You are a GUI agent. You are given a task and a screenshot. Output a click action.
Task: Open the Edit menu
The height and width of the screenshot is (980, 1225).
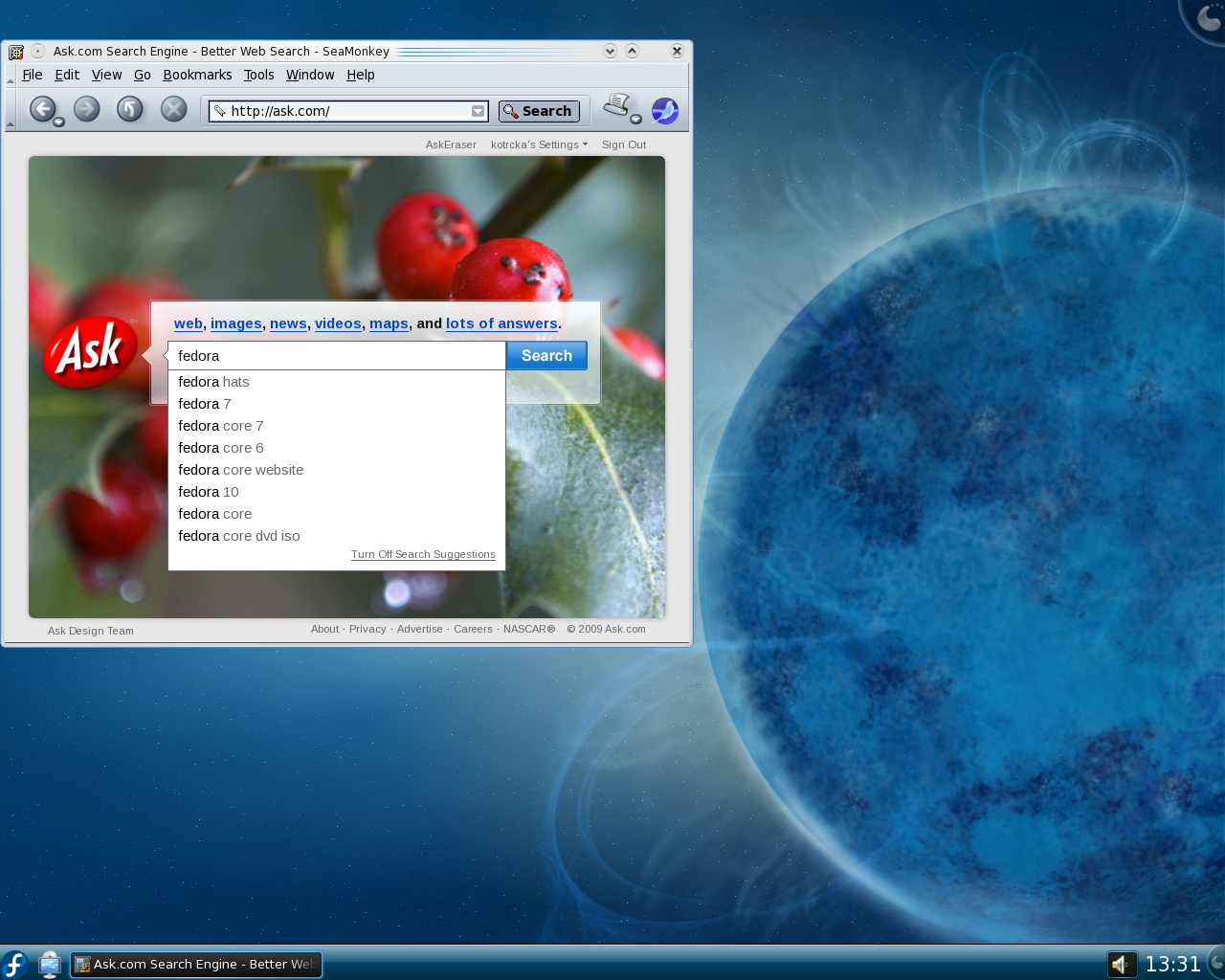(67, 75)
